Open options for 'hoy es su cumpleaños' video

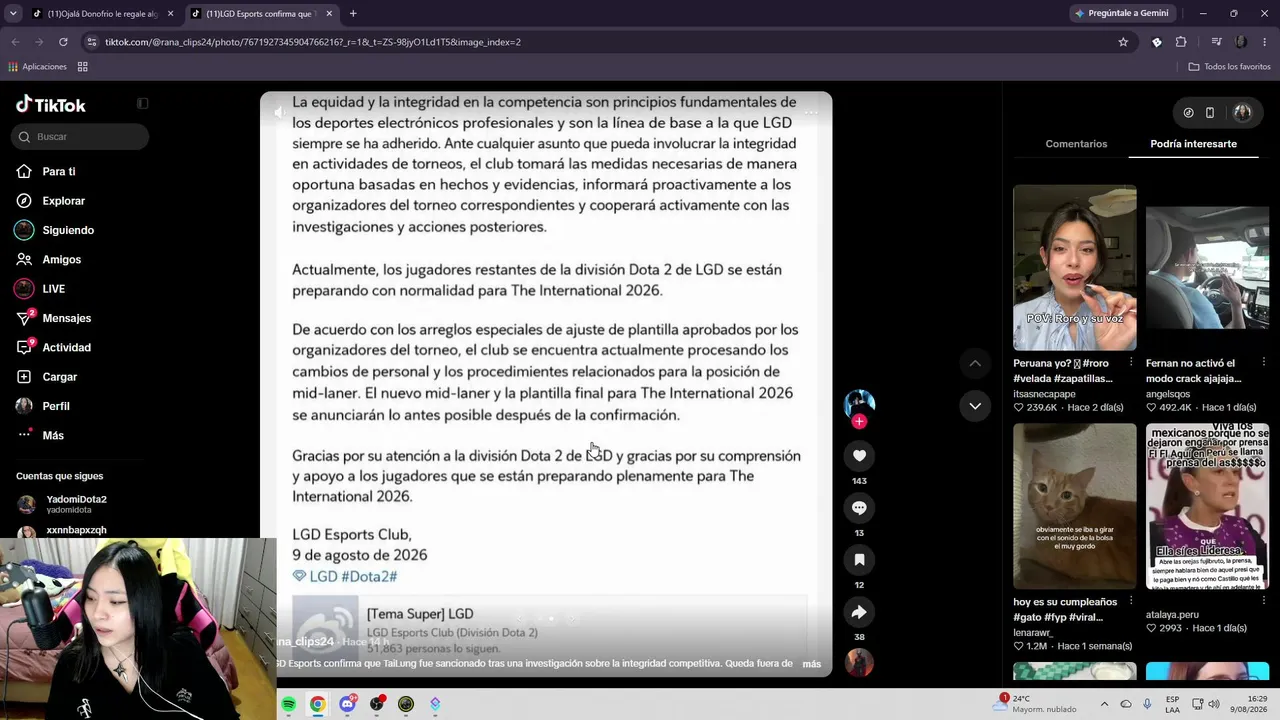1131,601
